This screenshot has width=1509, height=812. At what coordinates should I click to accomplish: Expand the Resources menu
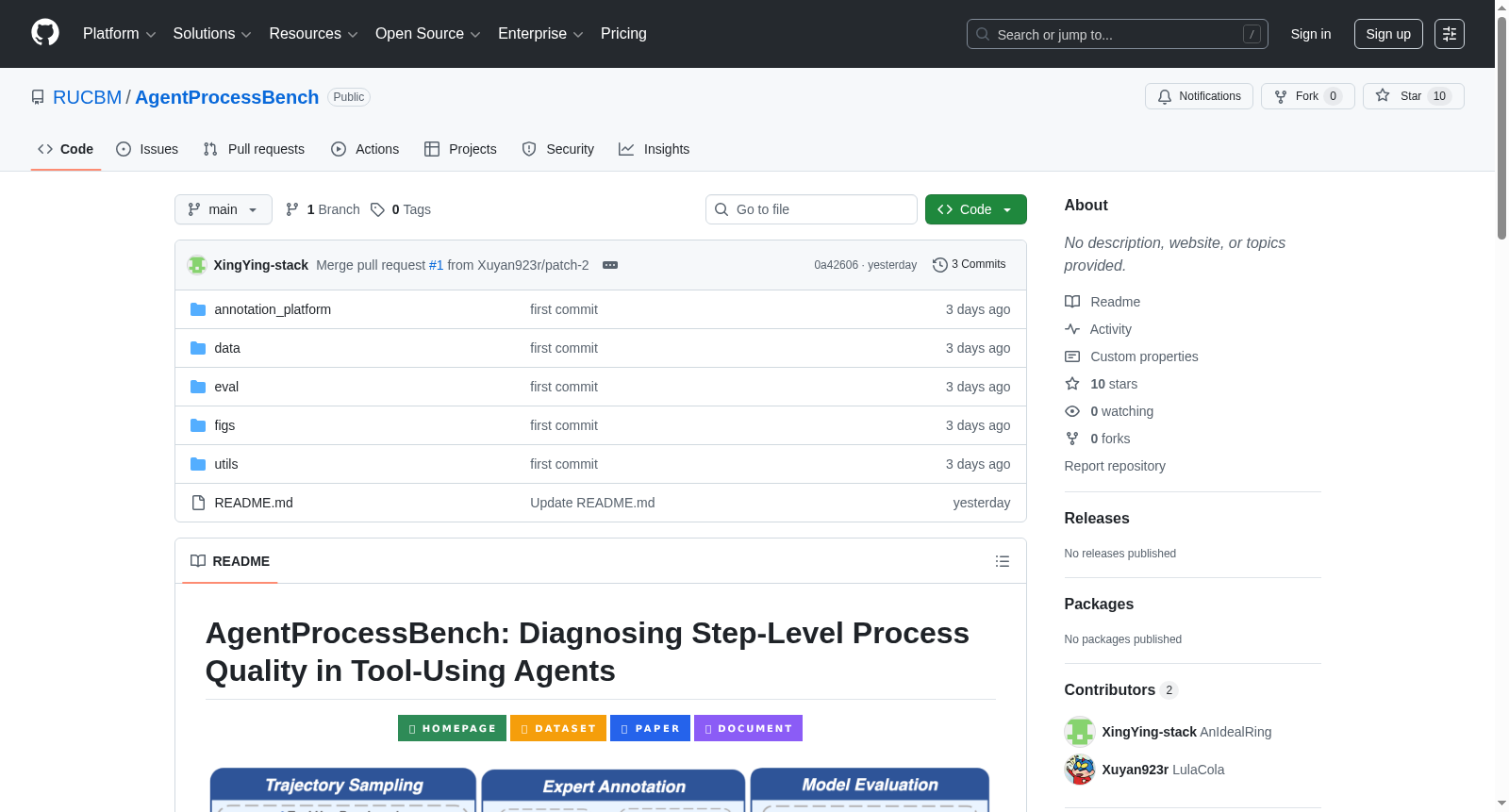tap(314, 34)
